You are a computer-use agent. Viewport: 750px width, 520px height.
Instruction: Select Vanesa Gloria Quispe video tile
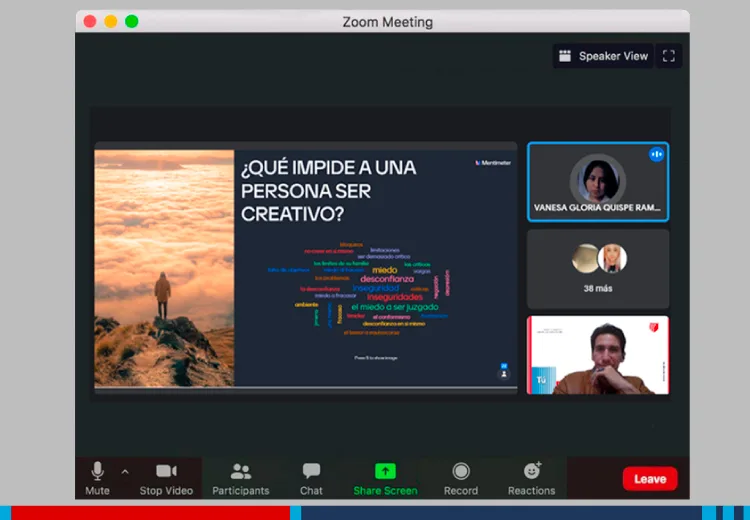point(598,182)
